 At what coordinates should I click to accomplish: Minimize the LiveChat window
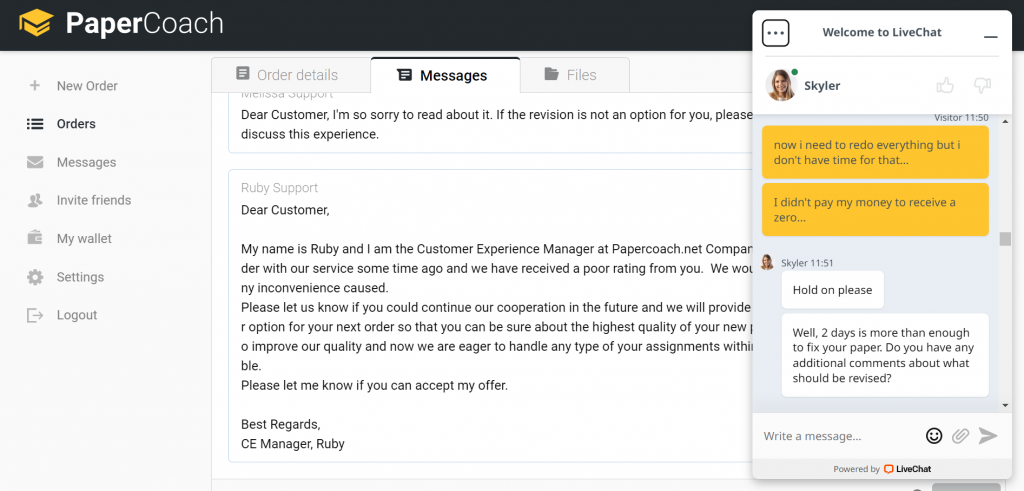coord(990,35)
